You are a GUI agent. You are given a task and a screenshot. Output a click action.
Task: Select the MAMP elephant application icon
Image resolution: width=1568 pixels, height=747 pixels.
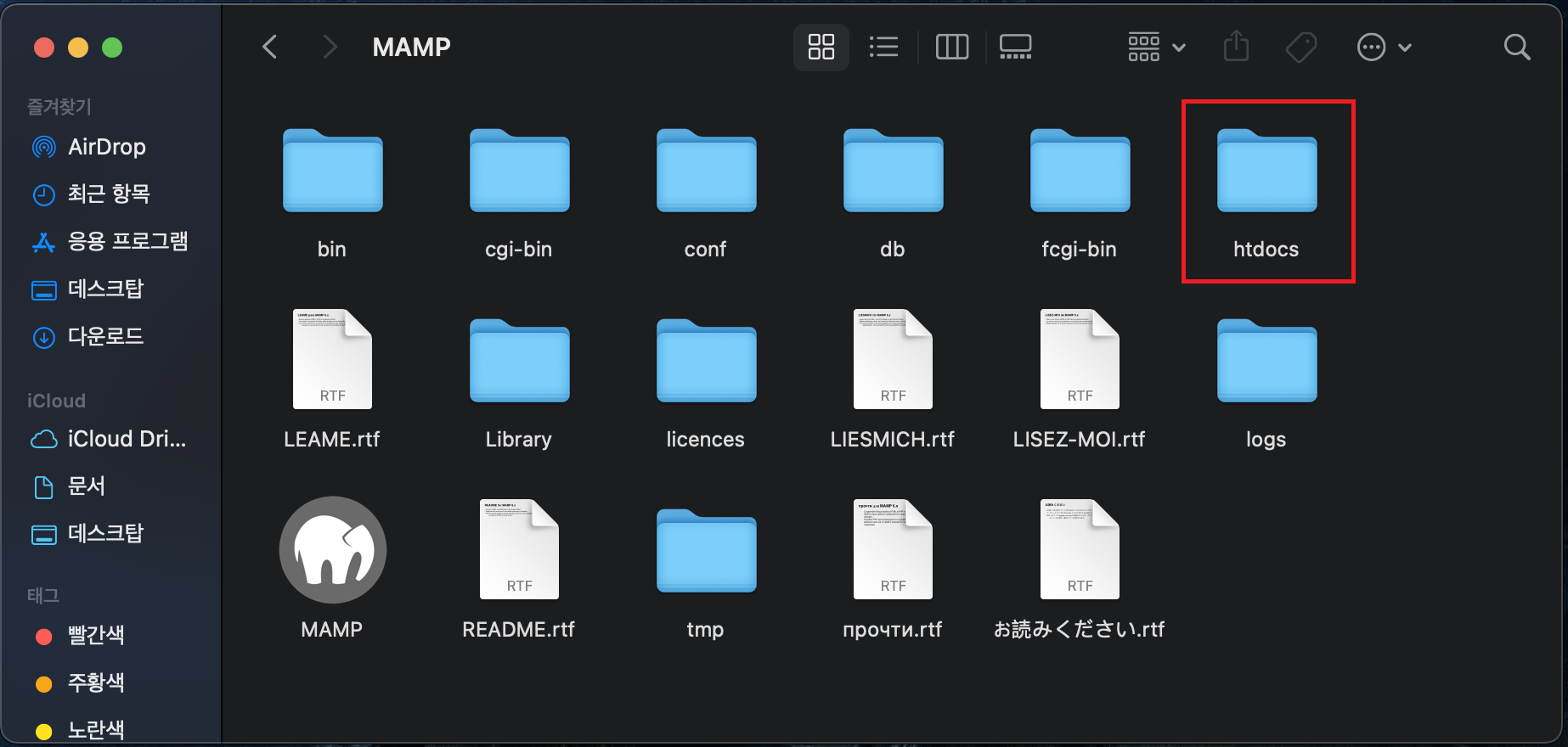[x=332, y=550]
